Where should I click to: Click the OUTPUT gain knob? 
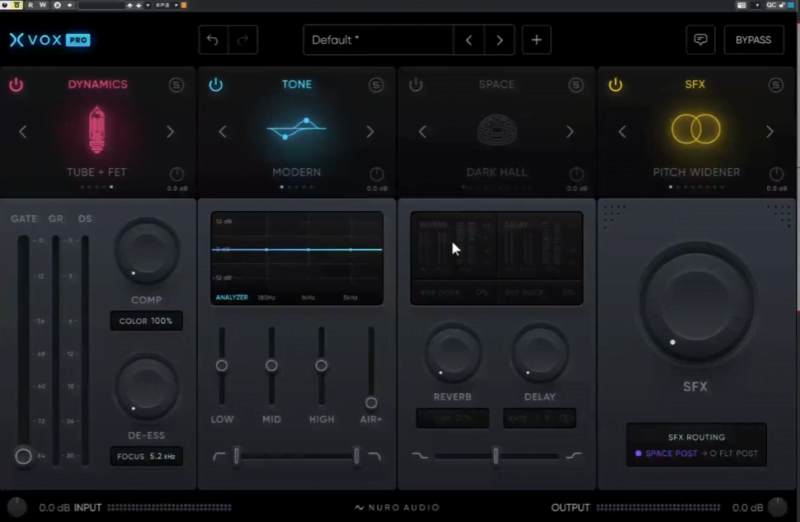coord(778,507)
